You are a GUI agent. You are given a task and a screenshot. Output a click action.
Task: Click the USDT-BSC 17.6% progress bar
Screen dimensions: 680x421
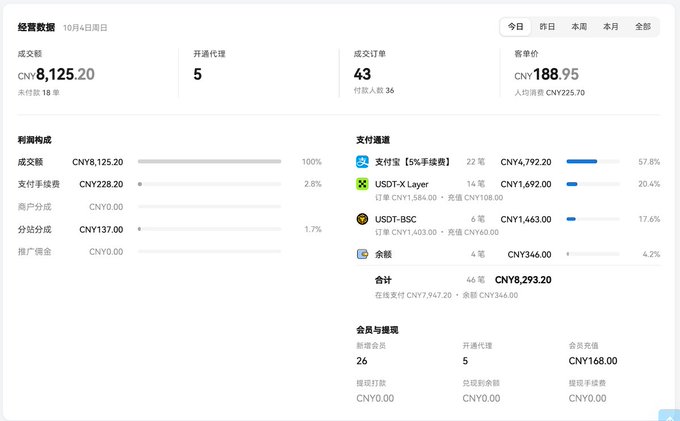[593, 219]
